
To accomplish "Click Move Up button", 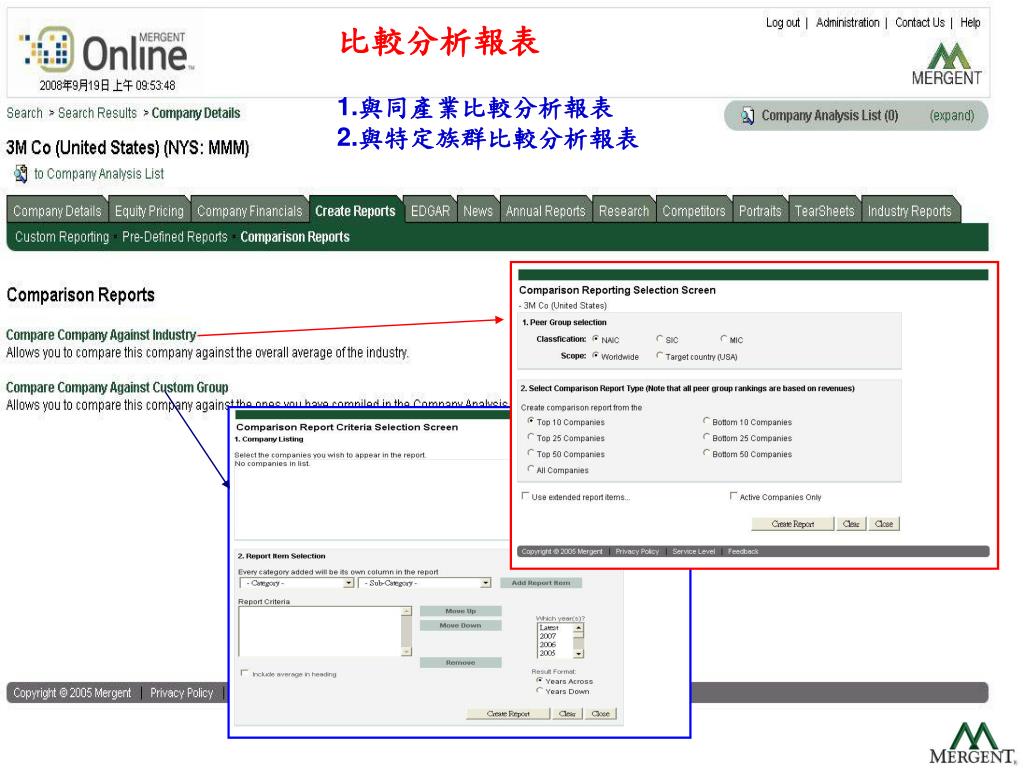I will tap(460, 611).
